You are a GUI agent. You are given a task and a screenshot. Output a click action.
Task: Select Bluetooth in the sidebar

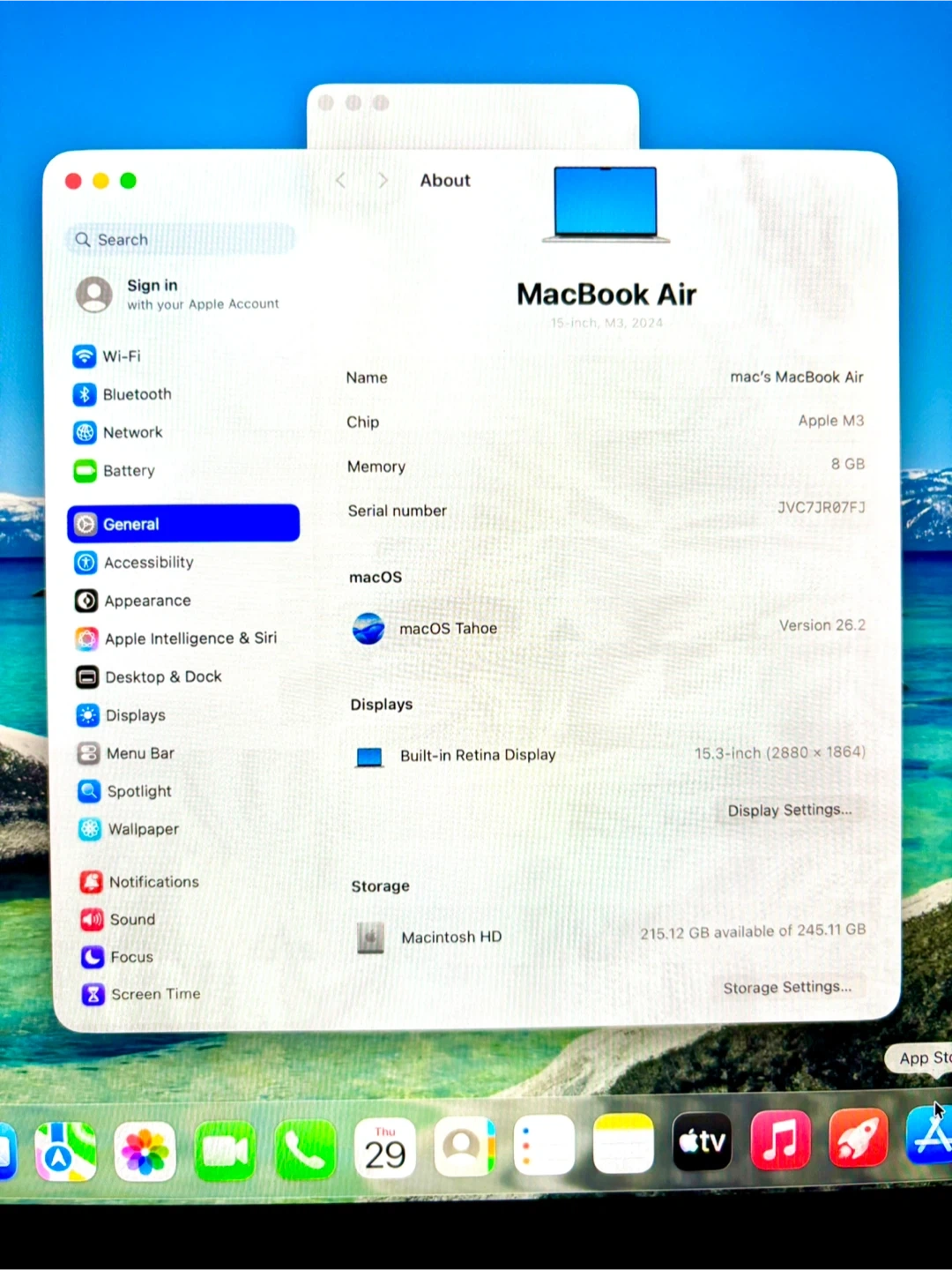click(136, 394)
